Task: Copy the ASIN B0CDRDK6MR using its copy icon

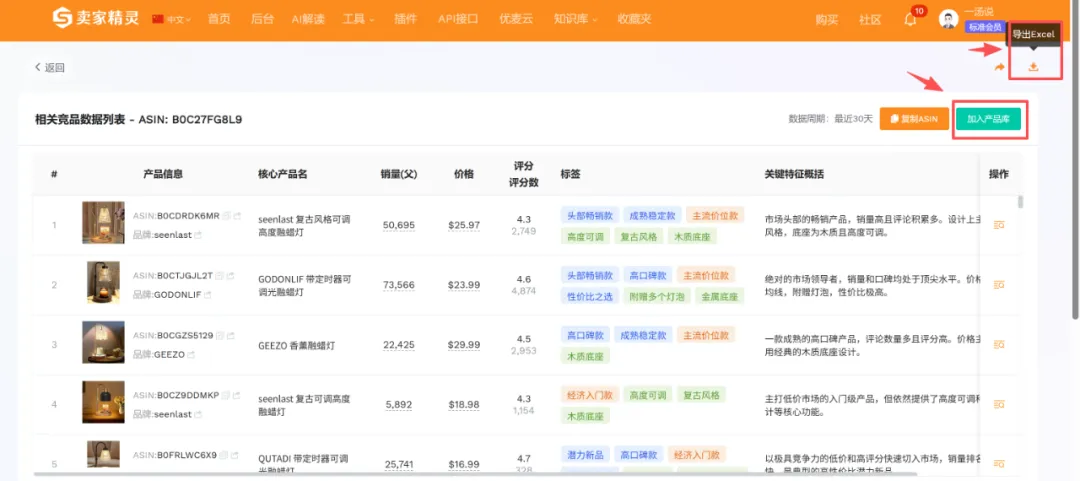Action: tap(227, 215)
